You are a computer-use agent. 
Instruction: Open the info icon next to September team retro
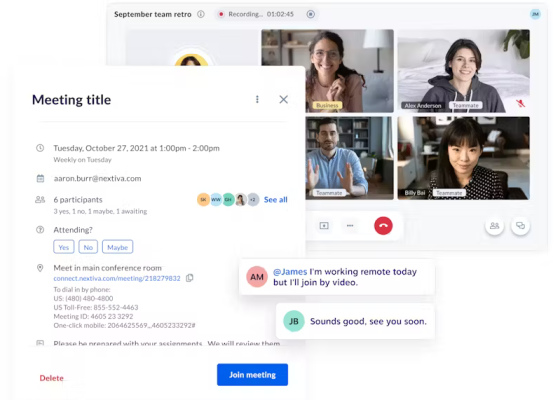coord(201,14)
